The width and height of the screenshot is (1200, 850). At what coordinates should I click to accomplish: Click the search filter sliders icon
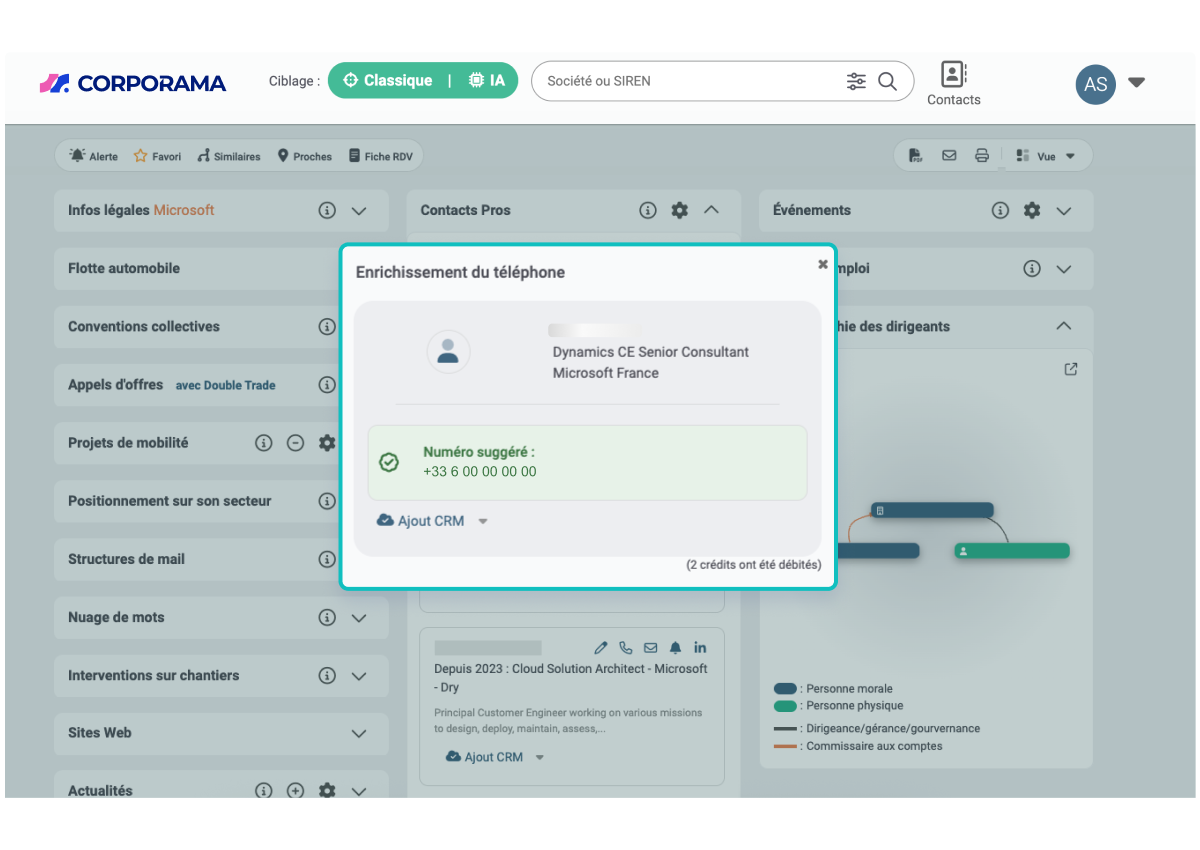pyautogui.click(x=856, y=81)
